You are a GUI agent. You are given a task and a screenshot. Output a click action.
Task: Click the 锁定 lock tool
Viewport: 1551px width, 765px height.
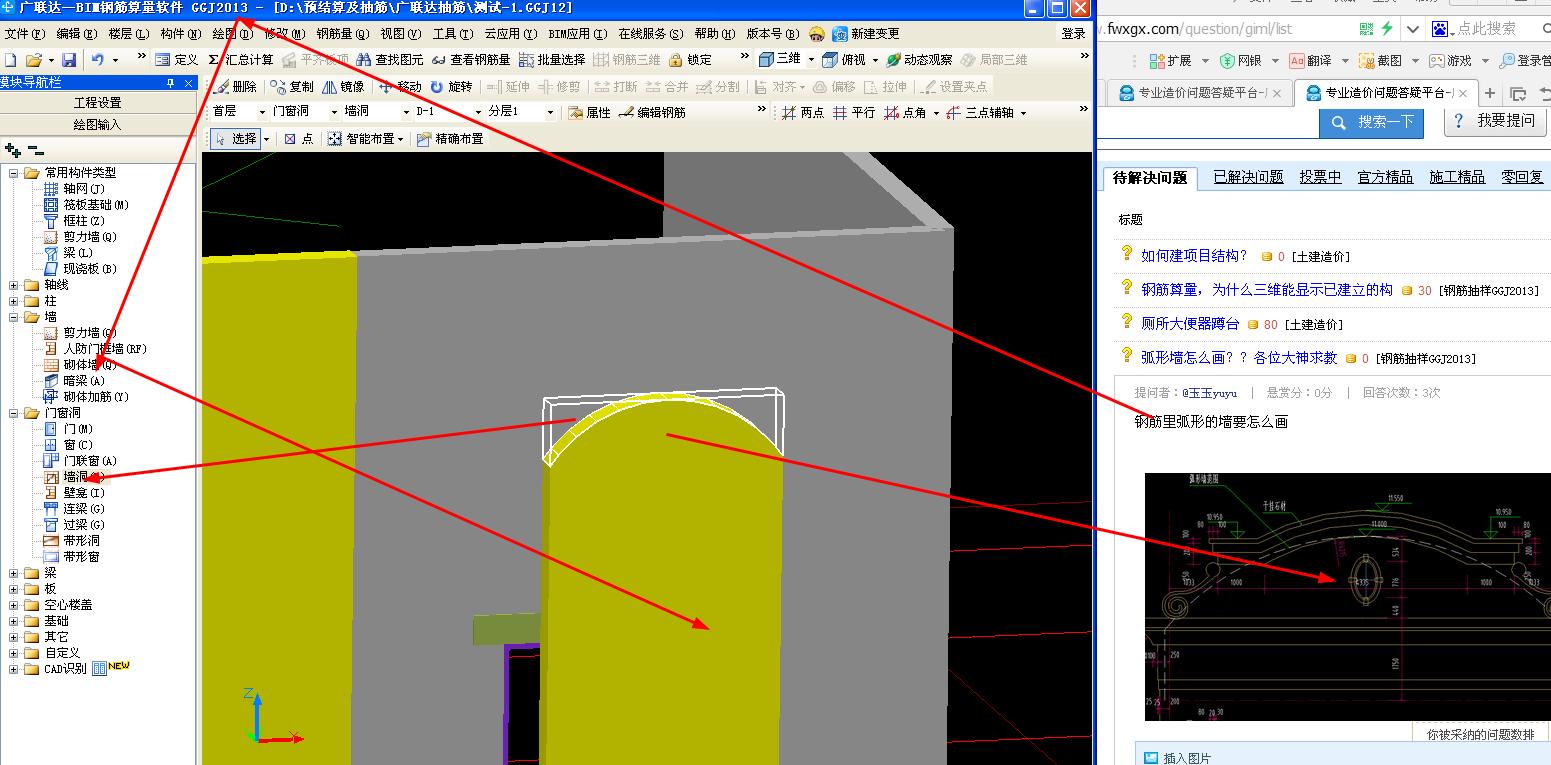pos(690,60)
